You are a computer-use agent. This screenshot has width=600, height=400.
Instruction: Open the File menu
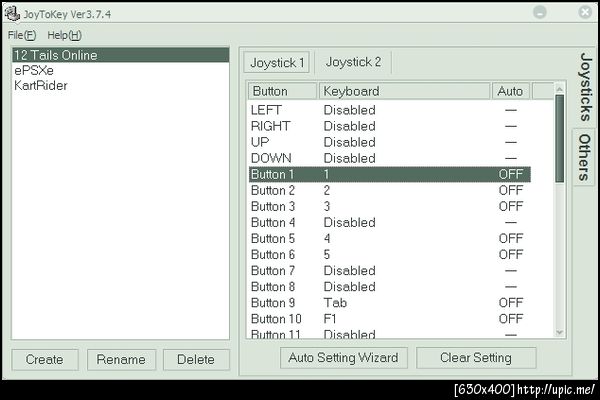21,34
